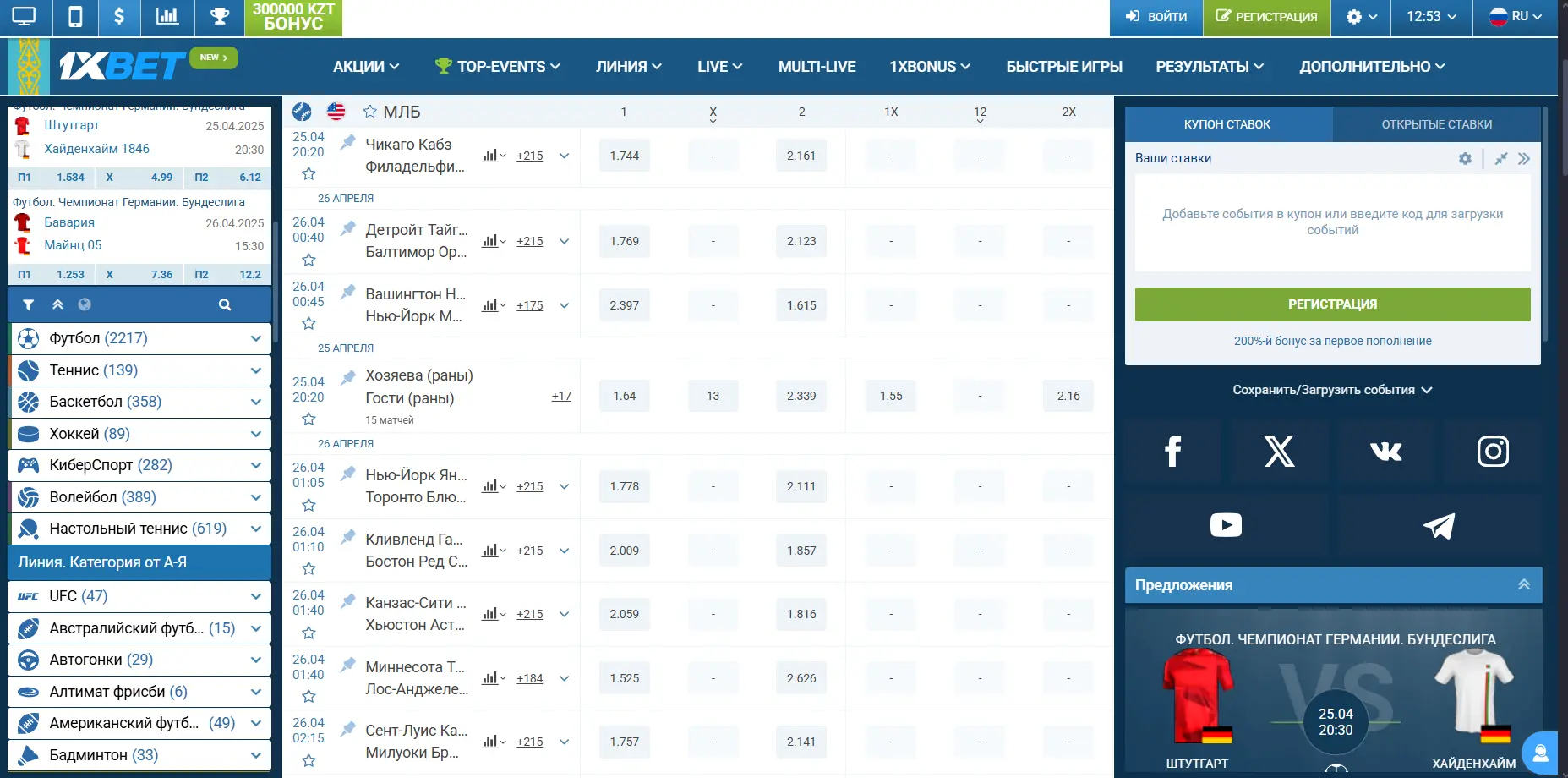Open RU language dropdown
This screenshot has height=778, width=1568.
1516,17
